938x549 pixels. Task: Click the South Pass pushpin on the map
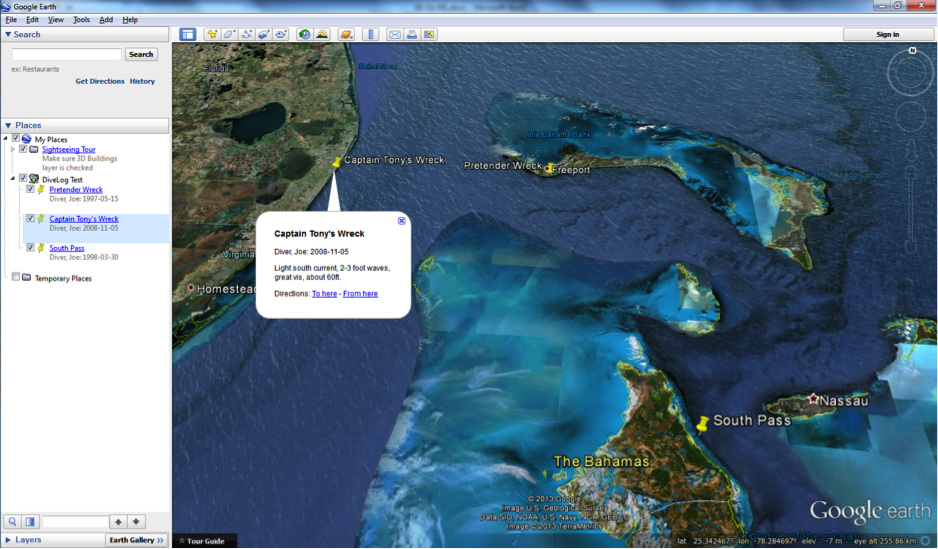coord(703,423)
